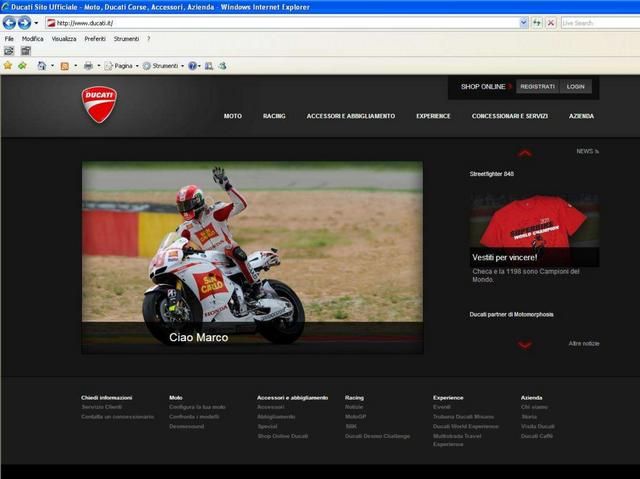This screenshot has width=640, height=479.
Task: Click the NEWS RSS link
Action: click(587, 151)
